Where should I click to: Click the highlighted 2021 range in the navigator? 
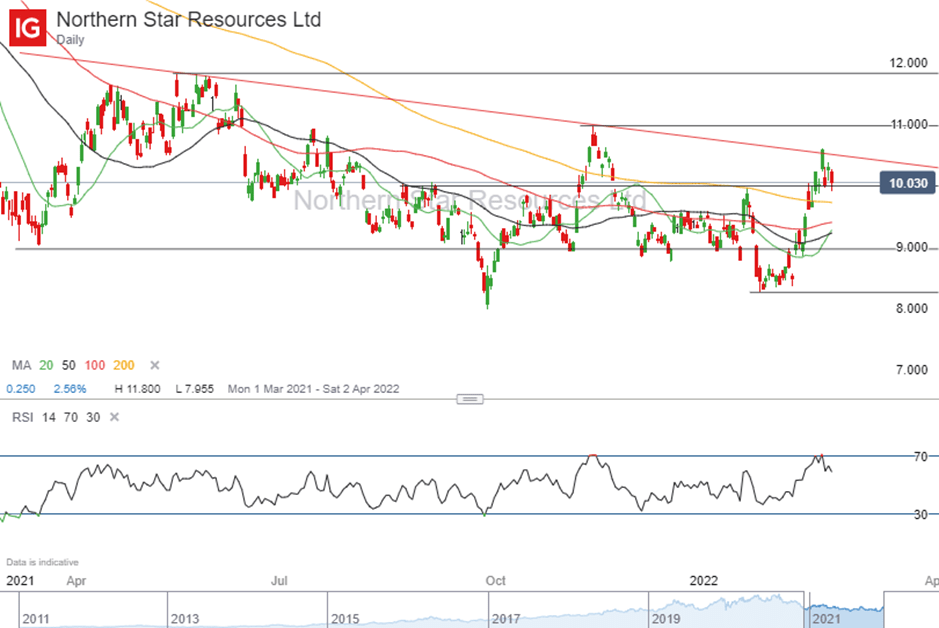pos(846,610)
